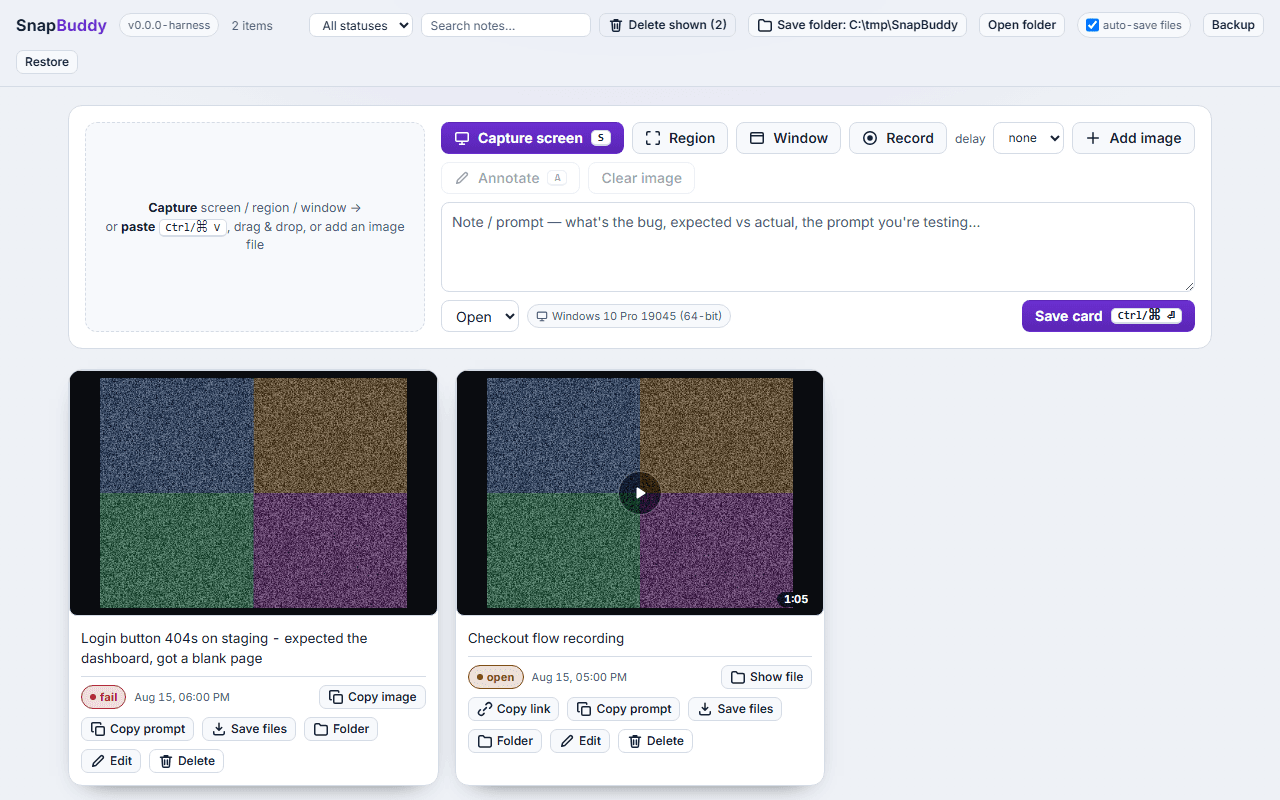This screenshot has width=1280, height=800.
Task: Click the disabled Annotate button
Action: point(510,178)
